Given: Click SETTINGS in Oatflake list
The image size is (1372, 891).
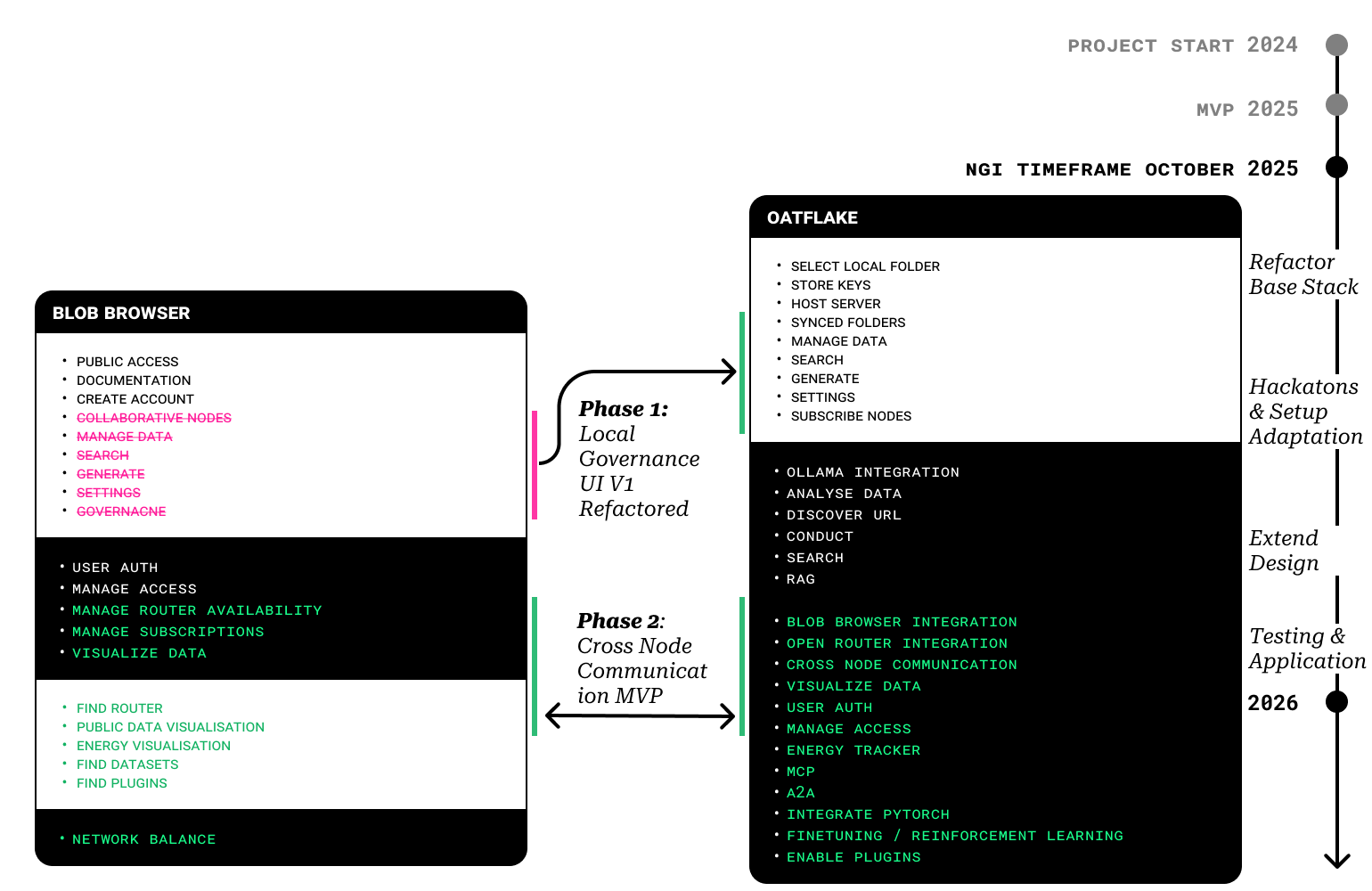Looking at the screenshot, I should (x=822, y=397).
